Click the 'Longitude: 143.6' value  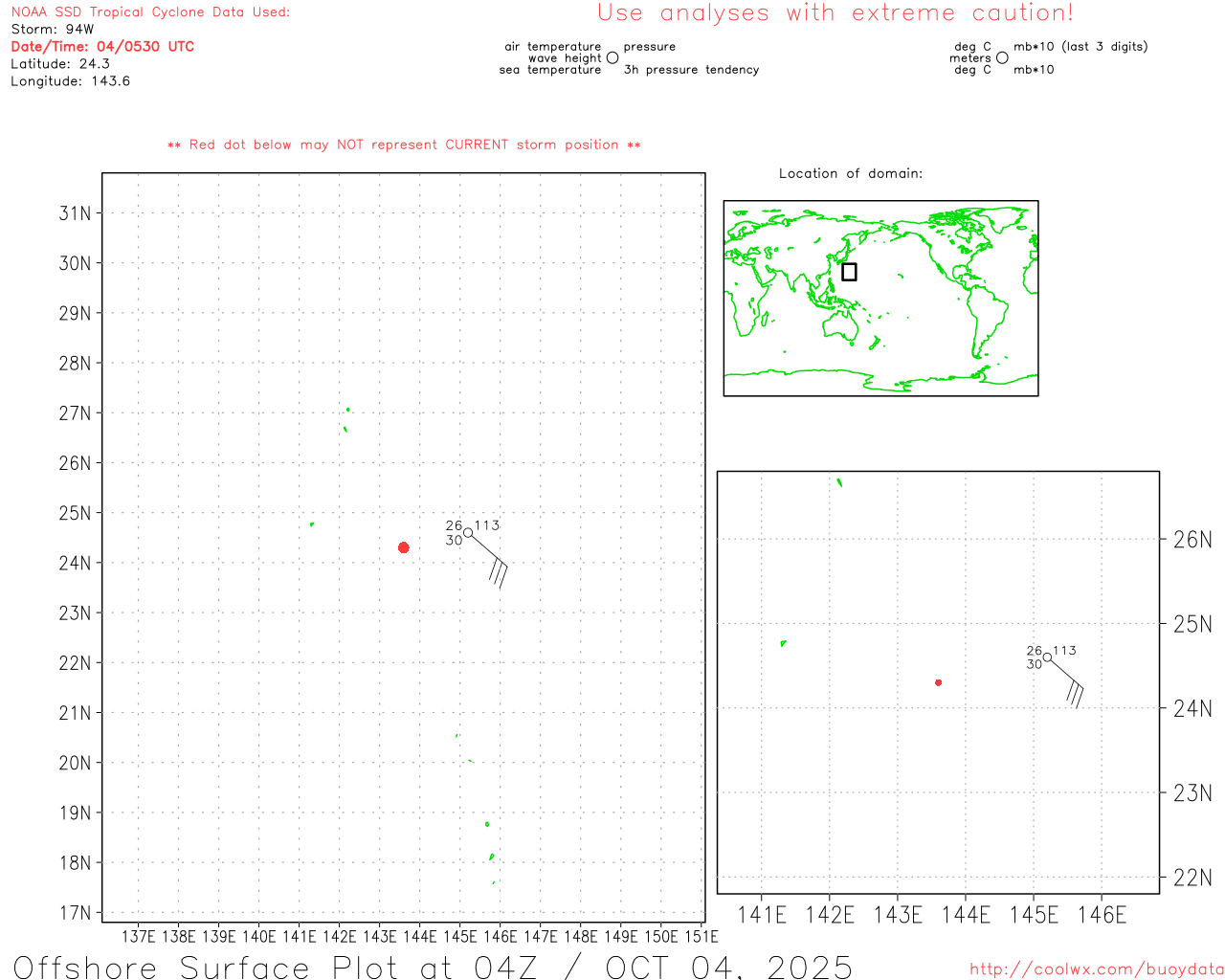(x=70, y=81)
